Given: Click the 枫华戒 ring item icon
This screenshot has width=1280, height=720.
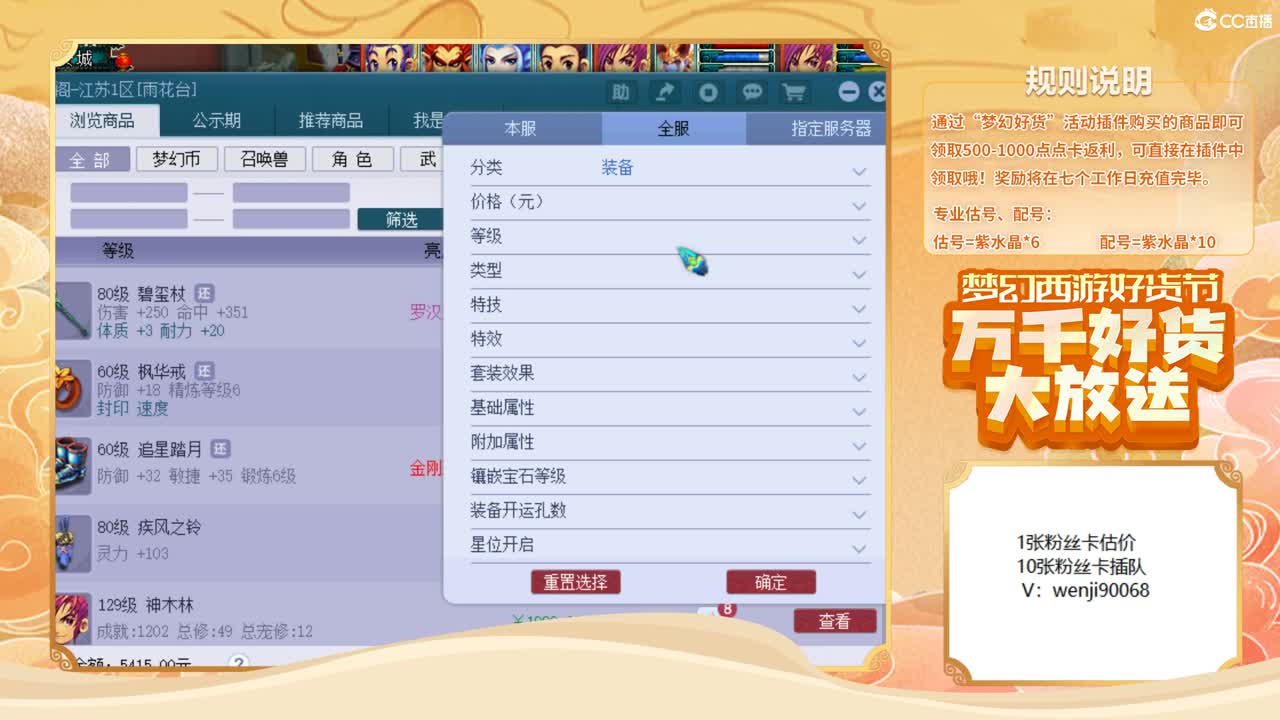Looking at the screenshot, I should point(72,389).
